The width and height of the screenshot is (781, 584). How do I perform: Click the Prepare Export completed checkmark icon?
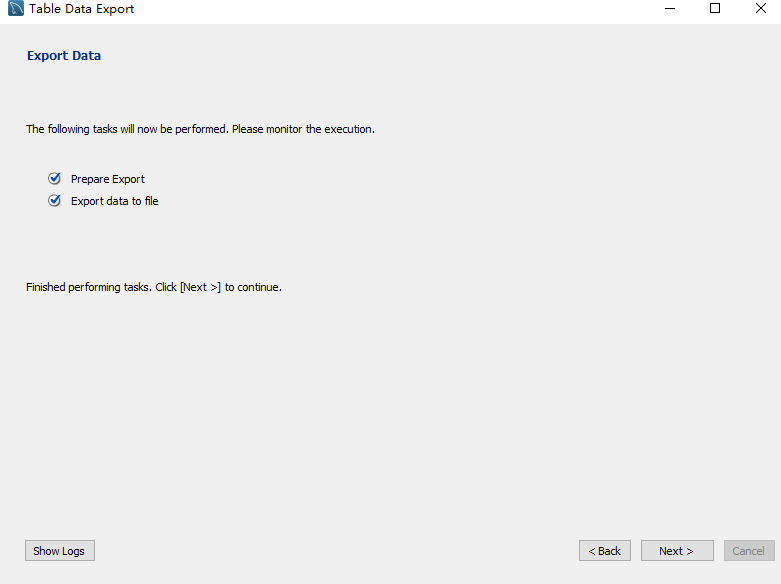(x=55, y=179)
